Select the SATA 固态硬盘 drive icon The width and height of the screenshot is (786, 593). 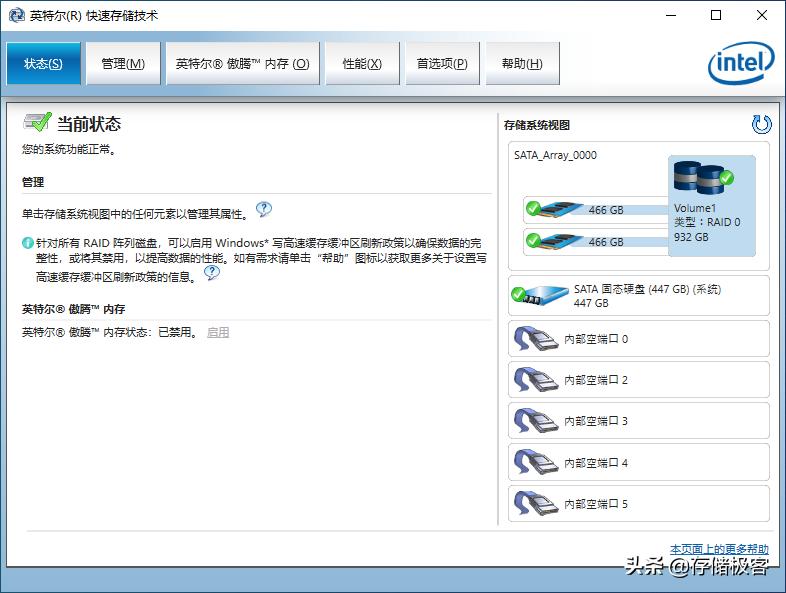(x=540, y=295)
